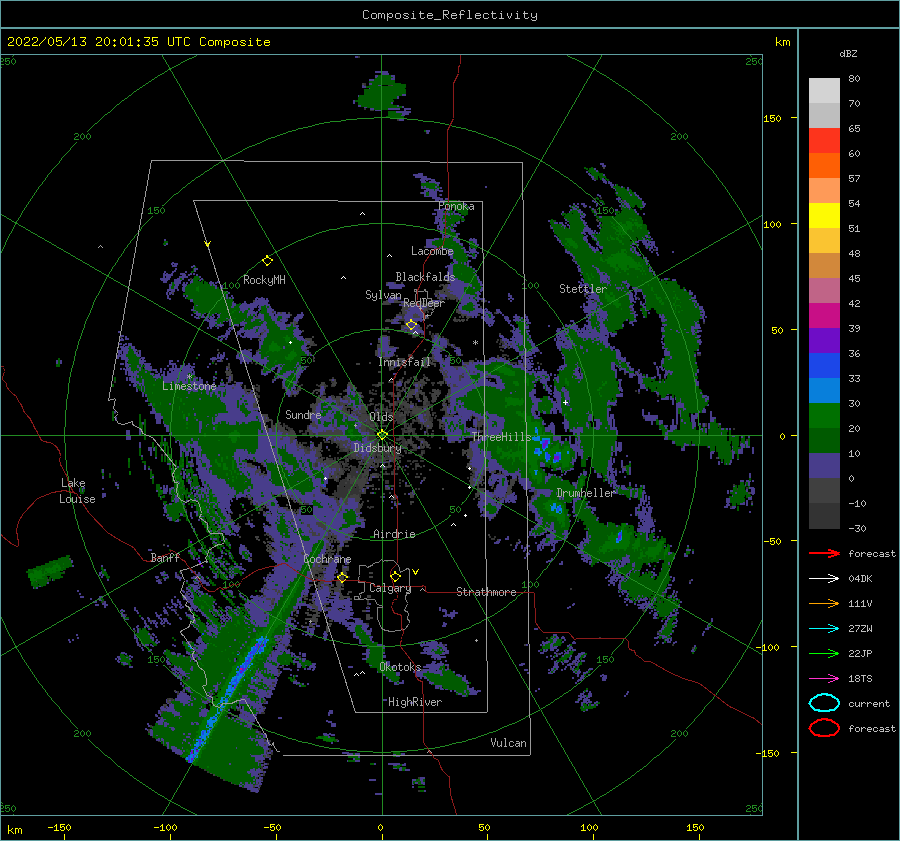Click the red forecast arrow legend icon
Viewport: 900px width, 841px height.
(824, 553)
